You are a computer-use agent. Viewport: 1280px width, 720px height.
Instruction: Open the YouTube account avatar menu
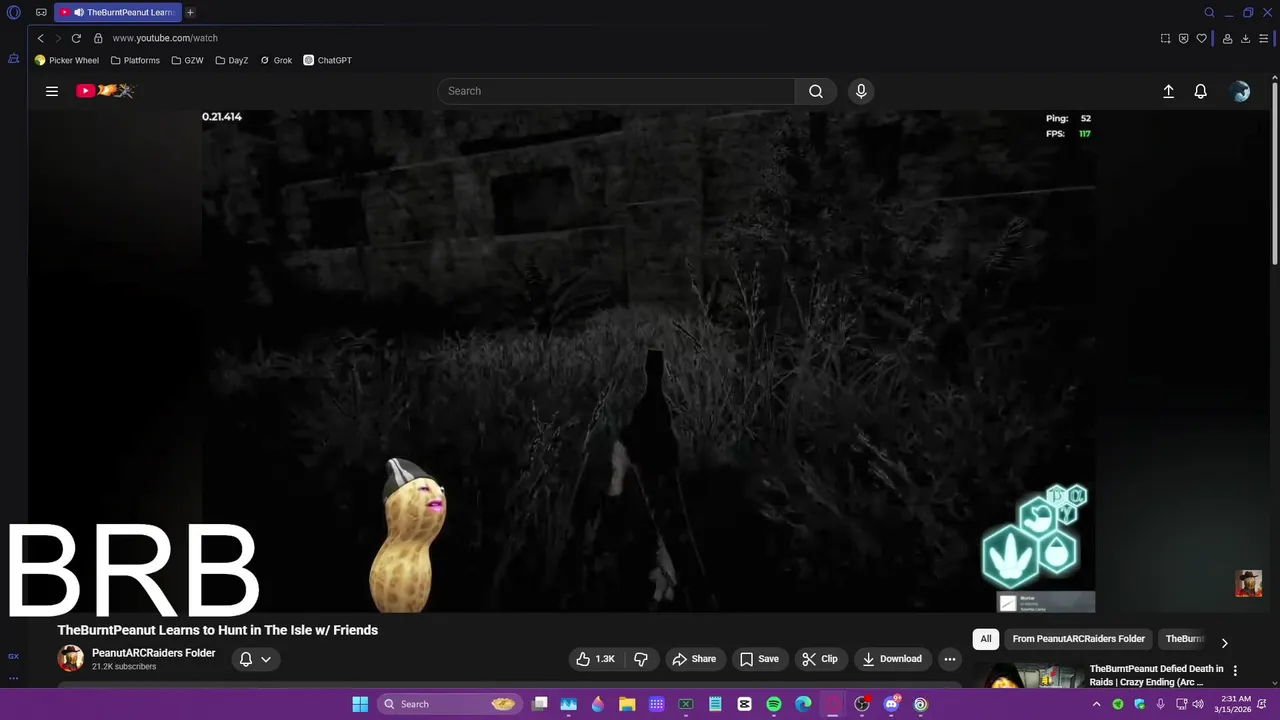1241,91
